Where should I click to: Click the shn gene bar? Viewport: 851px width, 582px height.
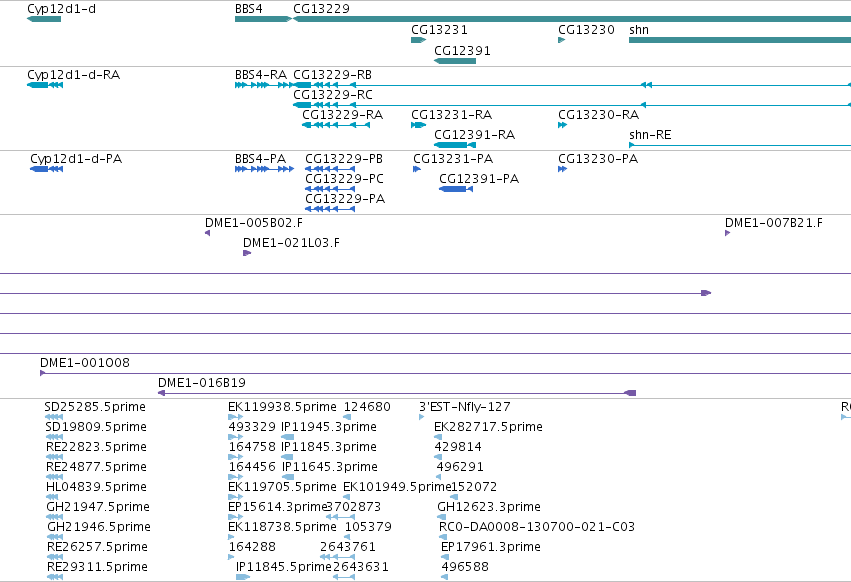coord(740,40)
